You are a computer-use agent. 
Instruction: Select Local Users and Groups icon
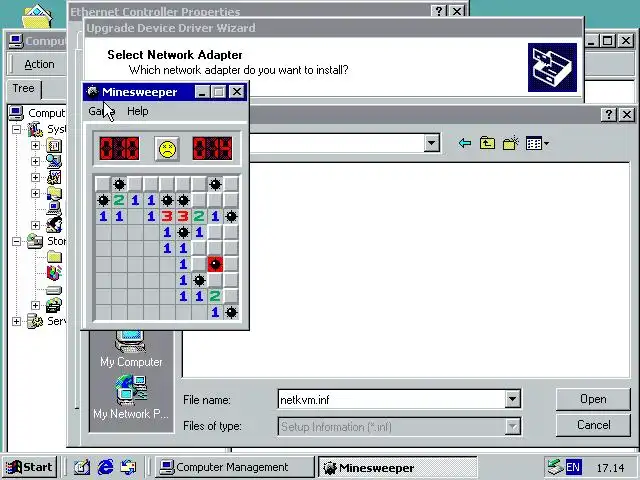click(x=54, y=225)
